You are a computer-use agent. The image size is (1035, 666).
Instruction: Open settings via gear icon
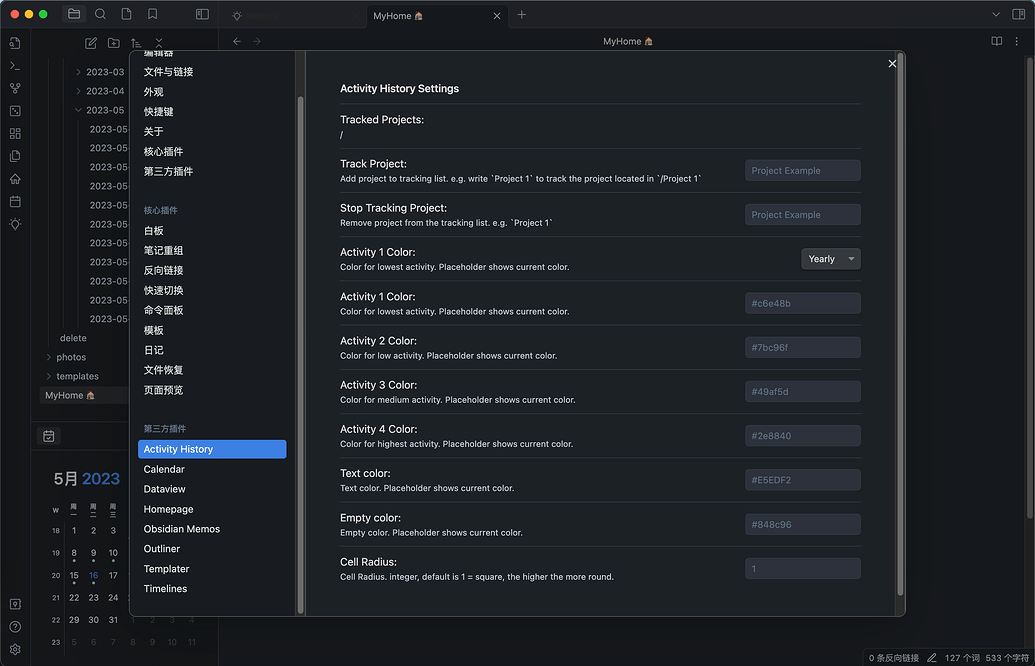pos(15,649)
